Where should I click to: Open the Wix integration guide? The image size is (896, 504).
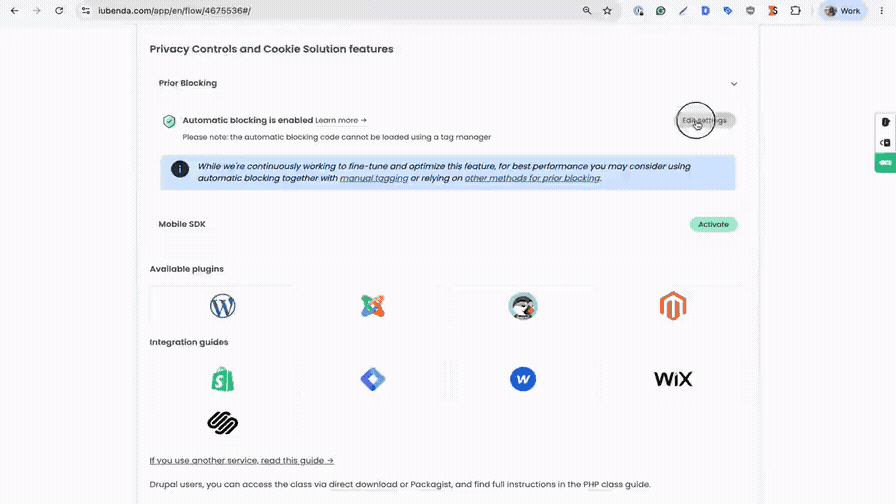coord(673,379)
